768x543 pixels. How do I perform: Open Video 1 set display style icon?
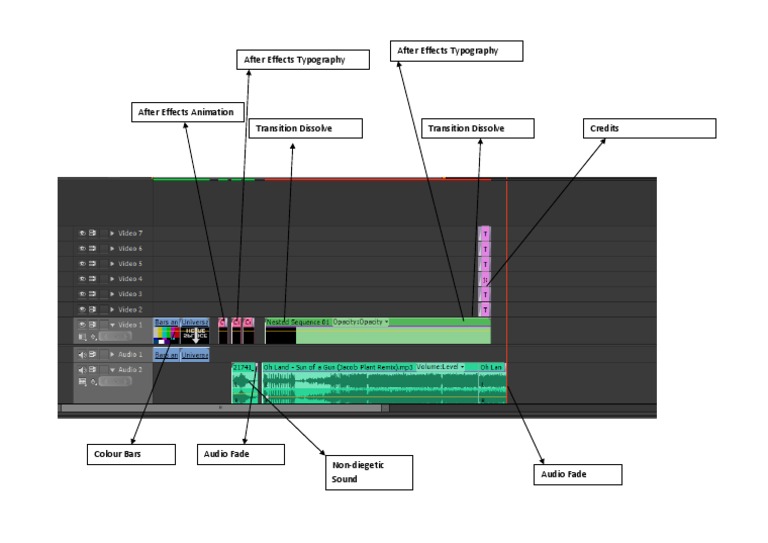(82, 337)
